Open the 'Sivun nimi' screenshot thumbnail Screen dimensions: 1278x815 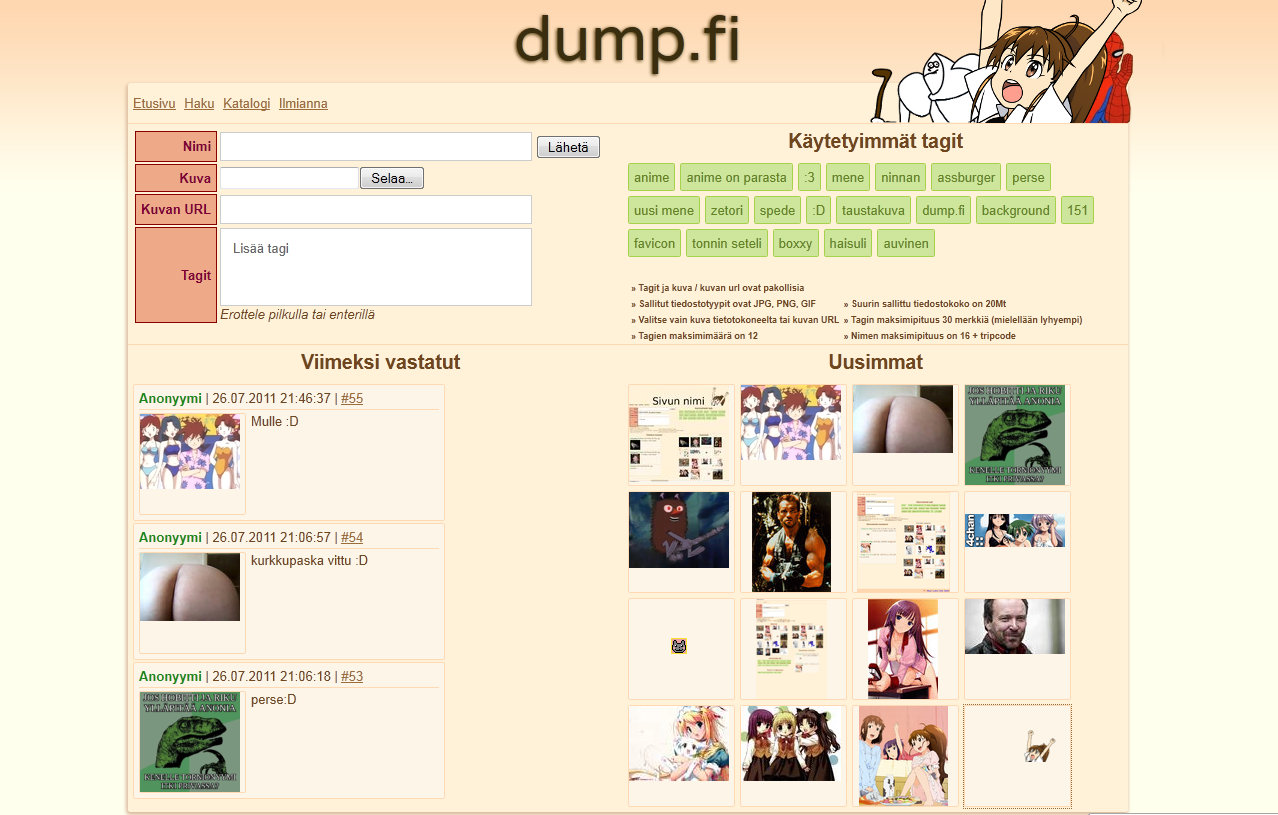[680, 434]
